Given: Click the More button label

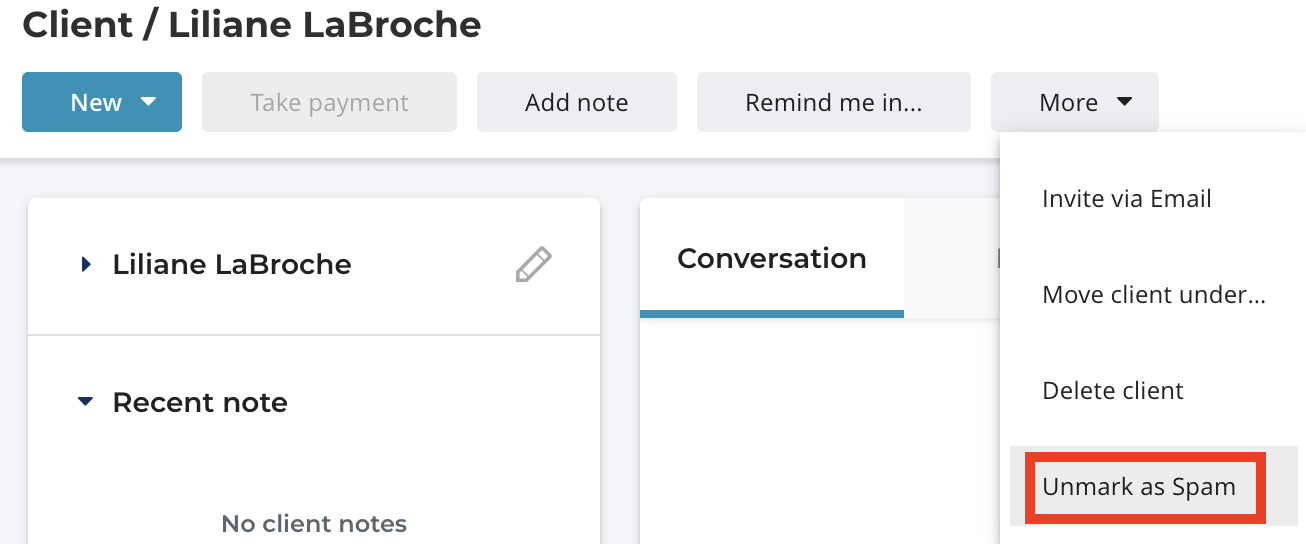Looking at the screenshot, I should coord(1068,102).
